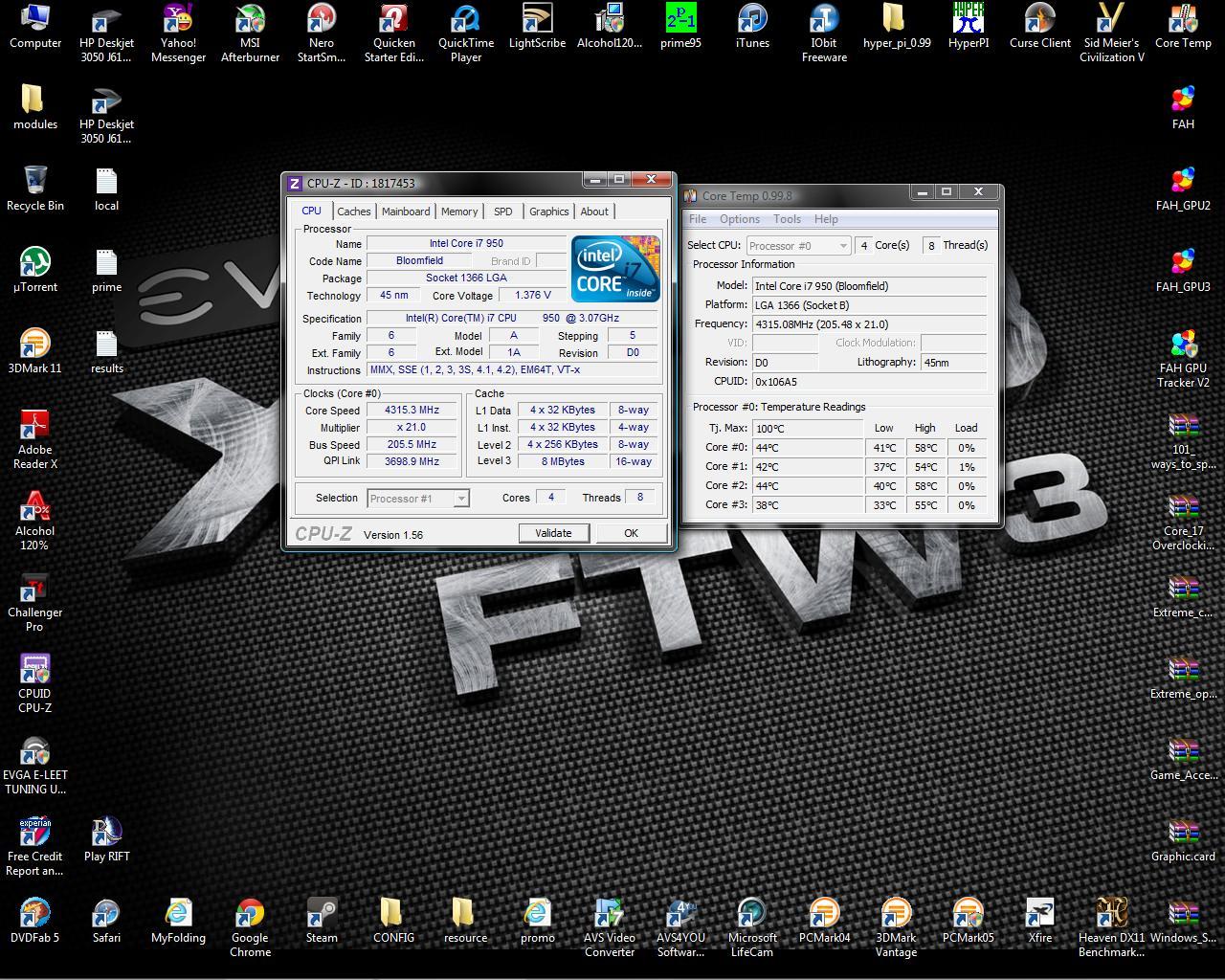Image resolution: width=1225 pixels, height=980 pixels.
Task: Click Core Temp Frequency field
Action: (x=869, y=324)
